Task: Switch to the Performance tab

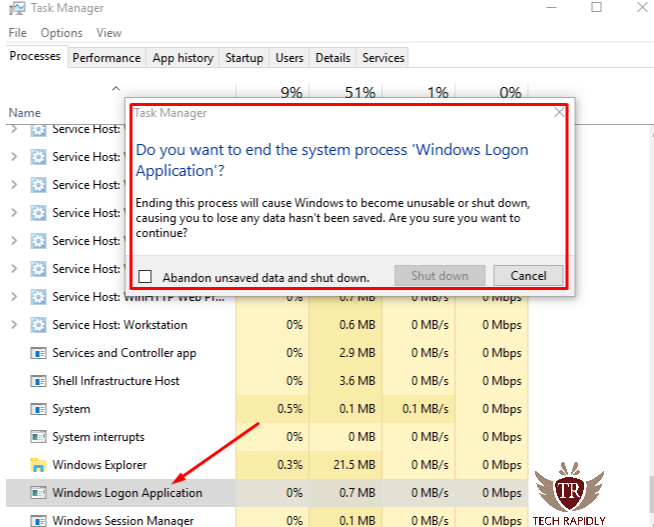Action: (x=107, y=58)
